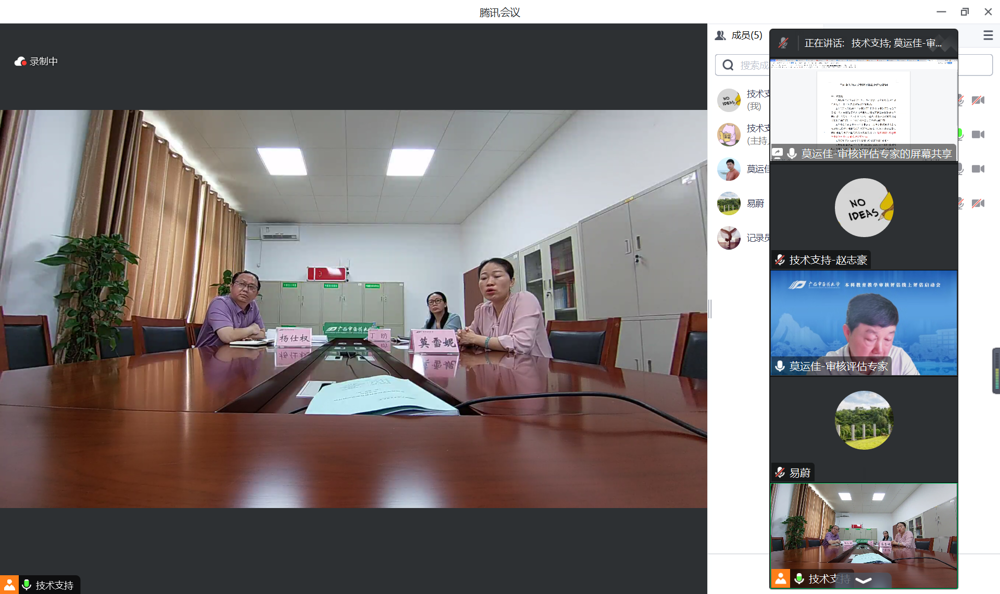Click the red recording indicator icon

coord(20,61)
